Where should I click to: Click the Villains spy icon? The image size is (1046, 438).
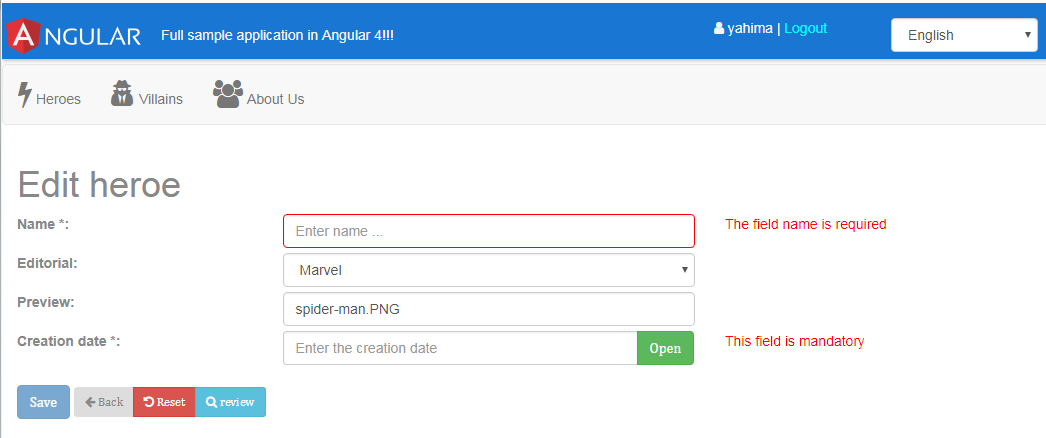tap(122, 93)
